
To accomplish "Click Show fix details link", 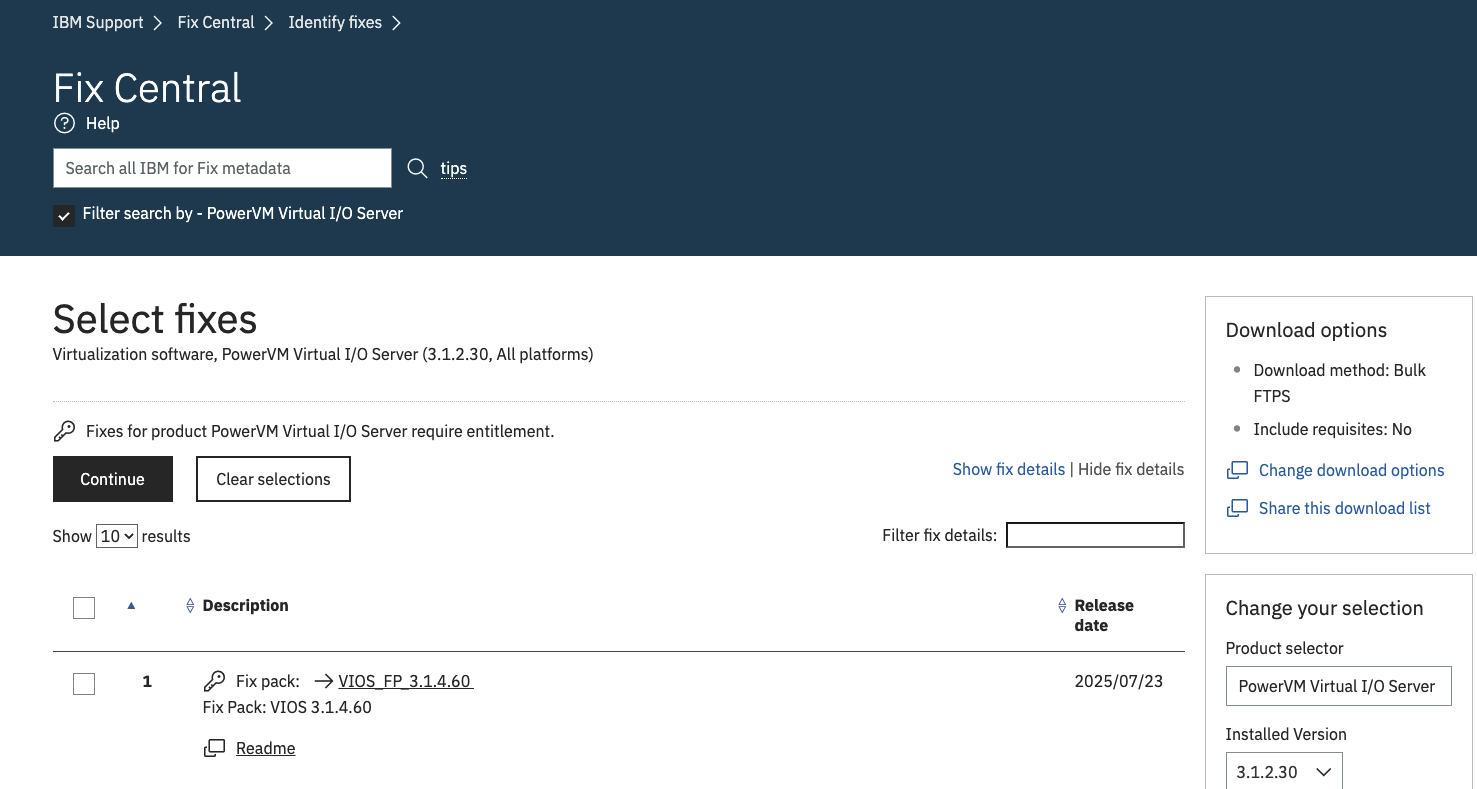I will pos(1009,469).
